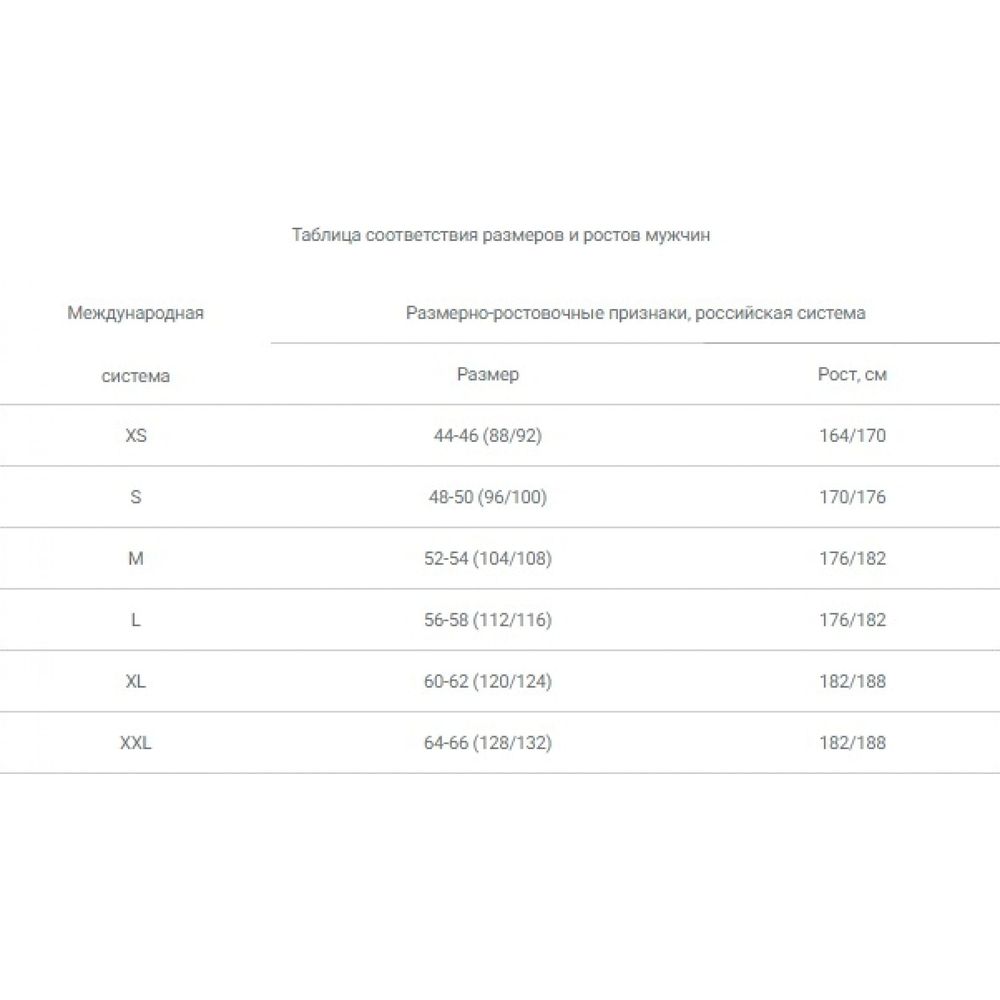1000x1000 pixels.
Task: Click the height value in the XXL row
Action: [852, 743]
